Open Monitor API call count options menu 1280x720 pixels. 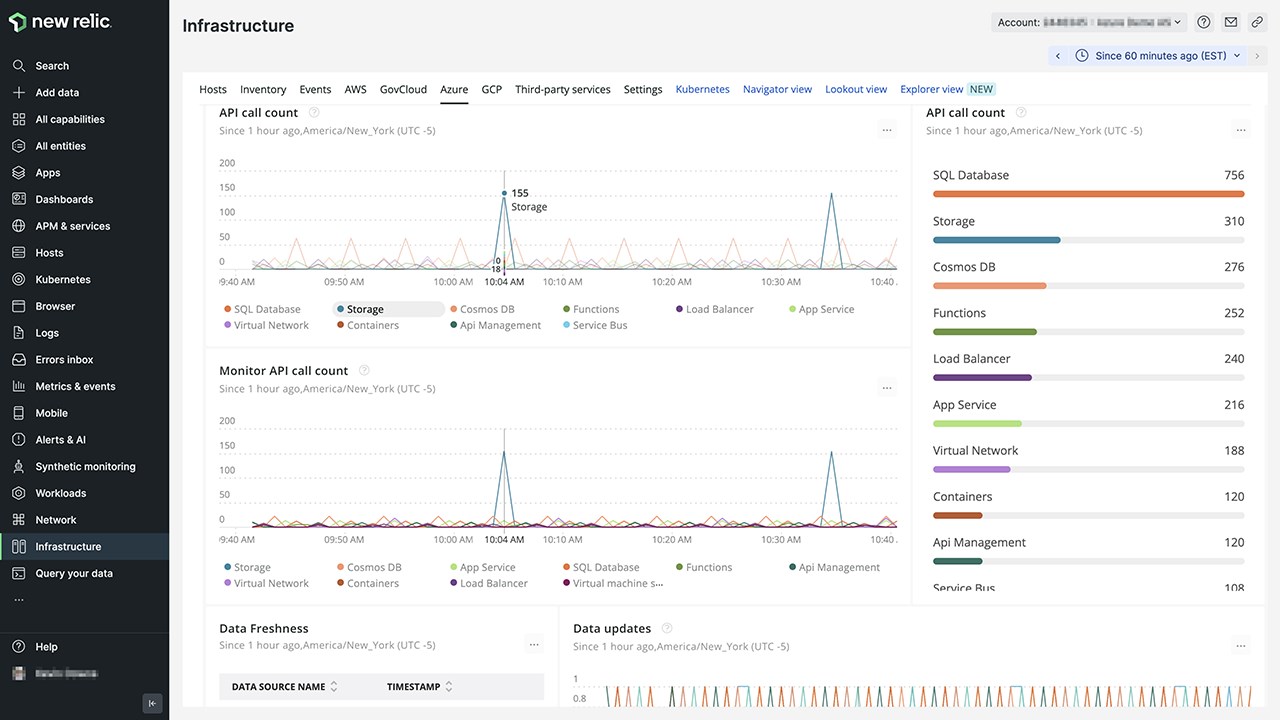(x=887, y=388)
